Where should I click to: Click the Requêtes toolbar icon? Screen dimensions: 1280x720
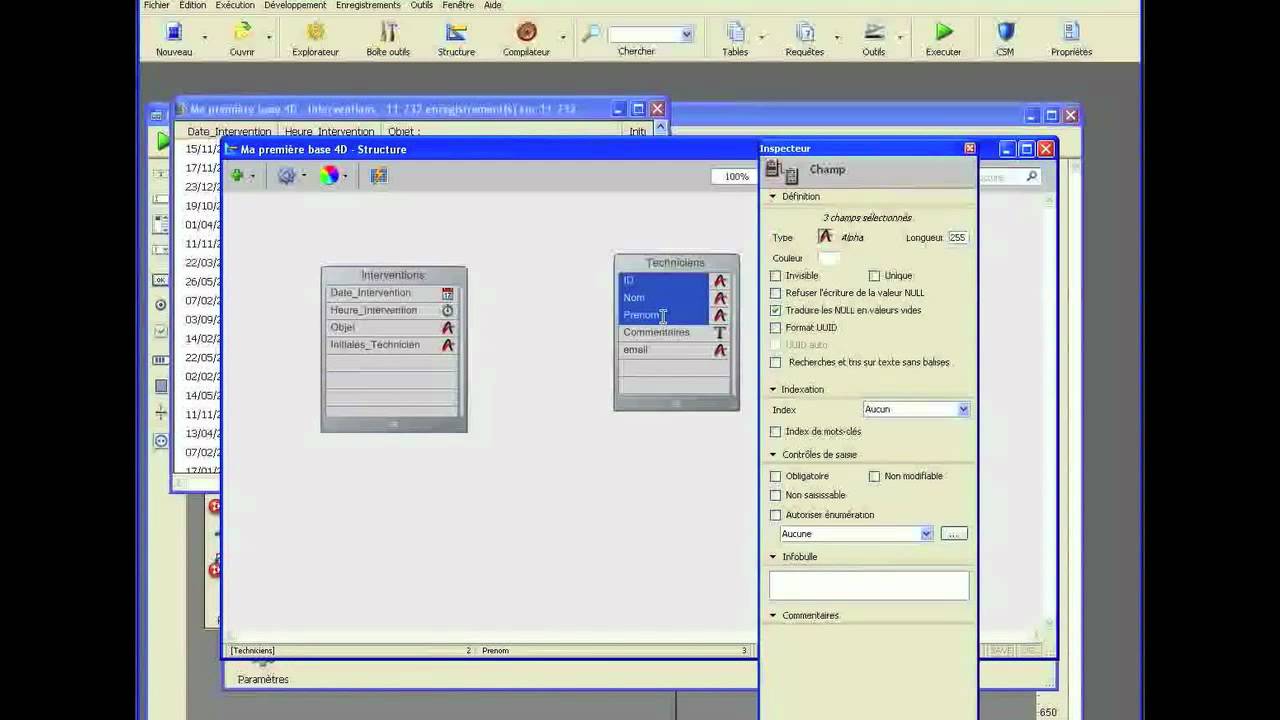pos(805,32)
